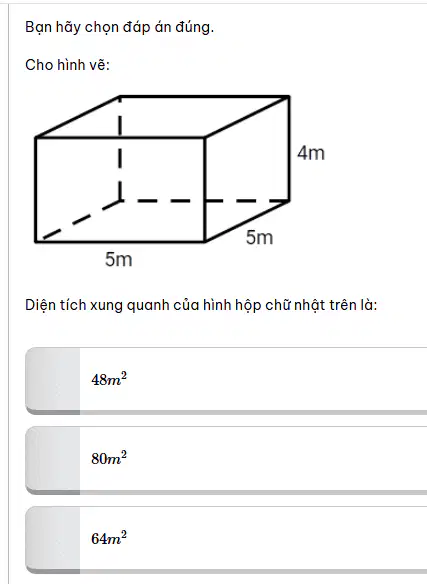Viewport: 427px width, 584px height.
Task: Click the 4m height label
Action: click(x=311, y=153)
